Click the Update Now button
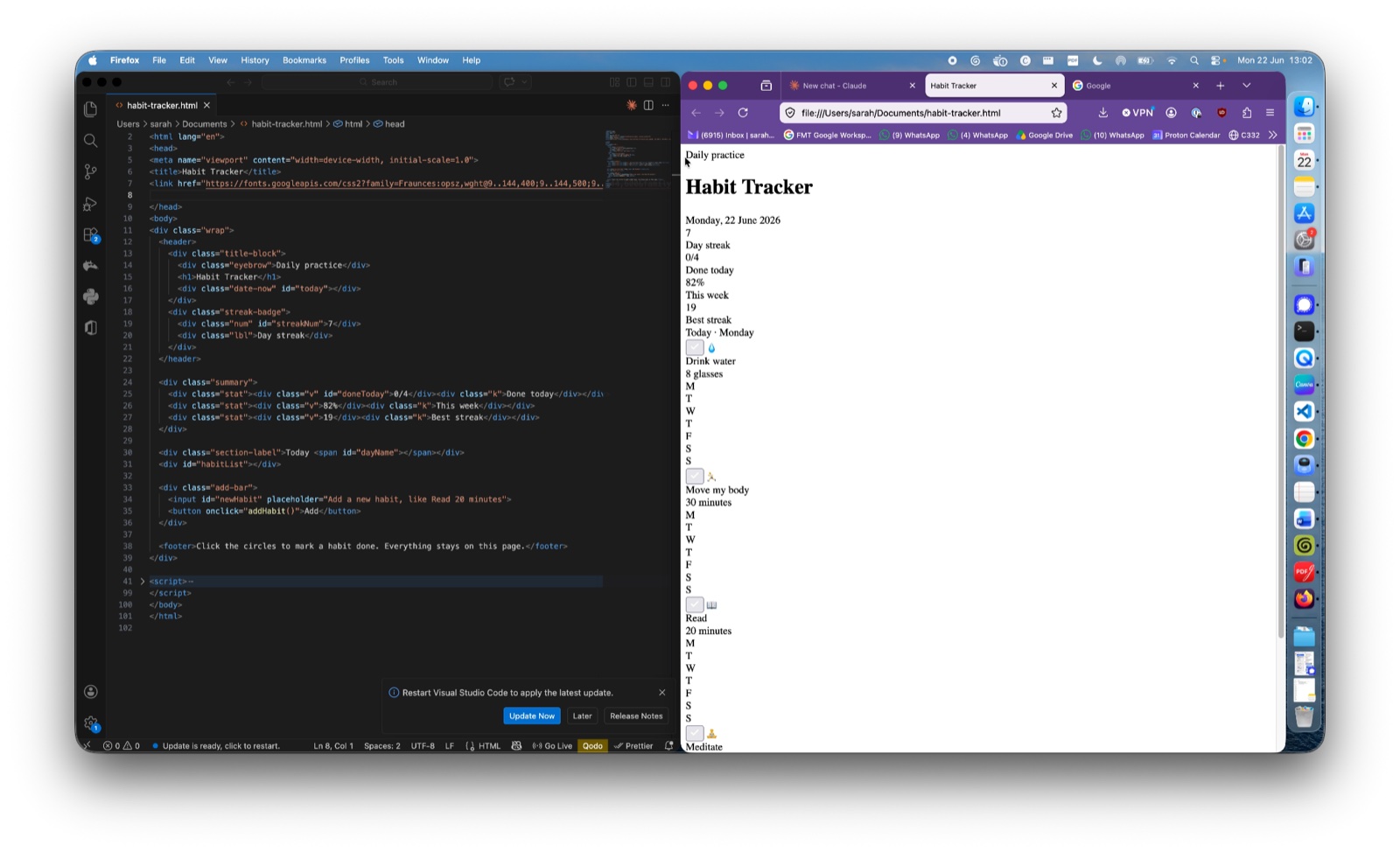The width and height of the screenshot is (1400, 852). 531,716
